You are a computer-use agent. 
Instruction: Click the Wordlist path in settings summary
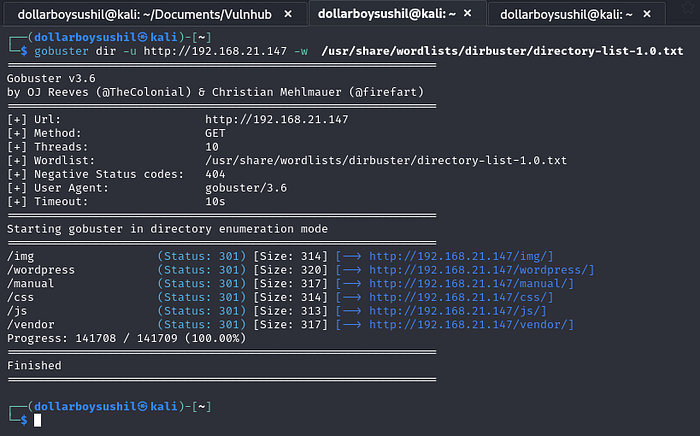[385, 160]
